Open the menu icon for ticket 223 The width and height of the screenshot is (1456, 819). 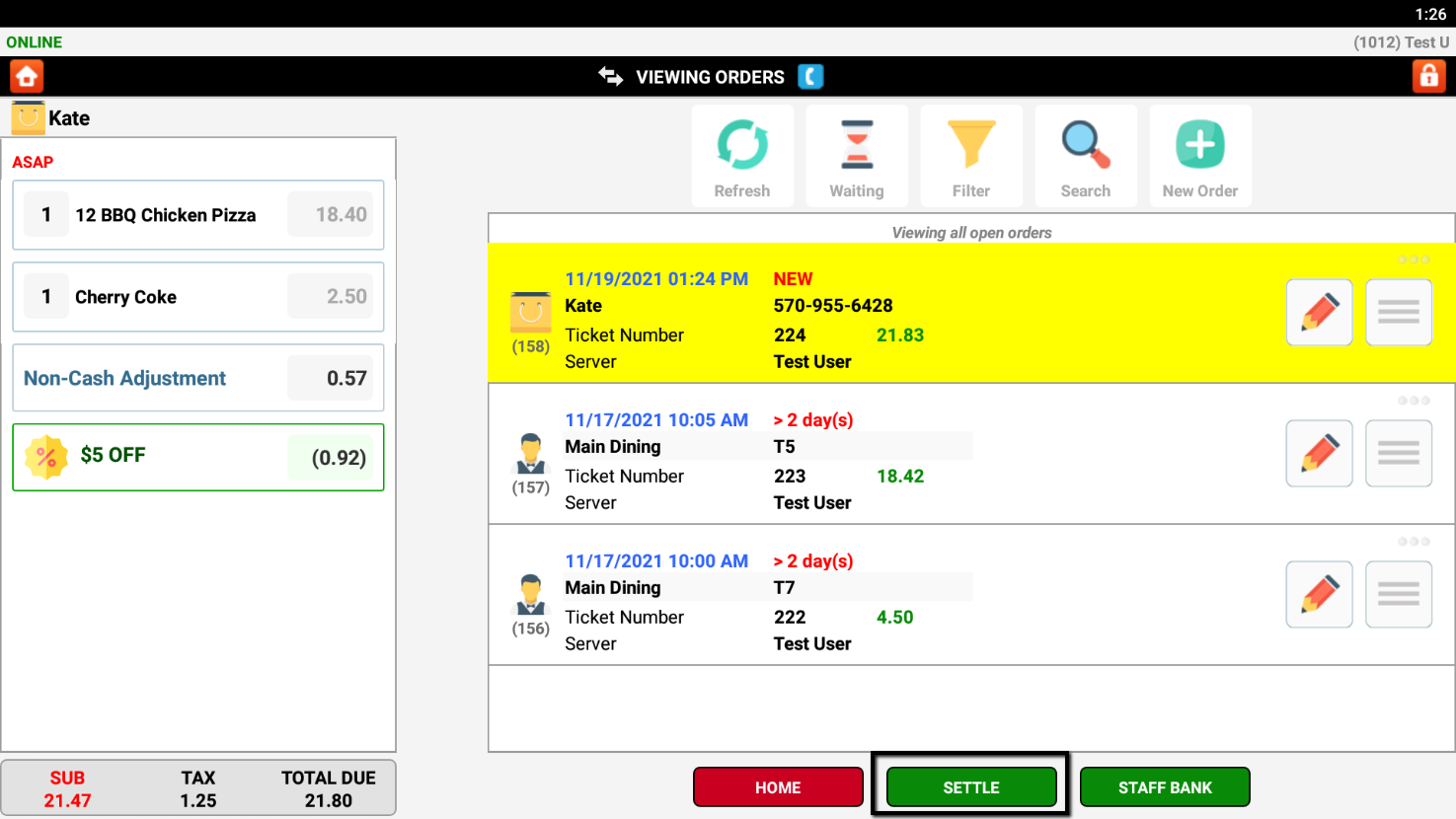click(x=1399, y=454)
